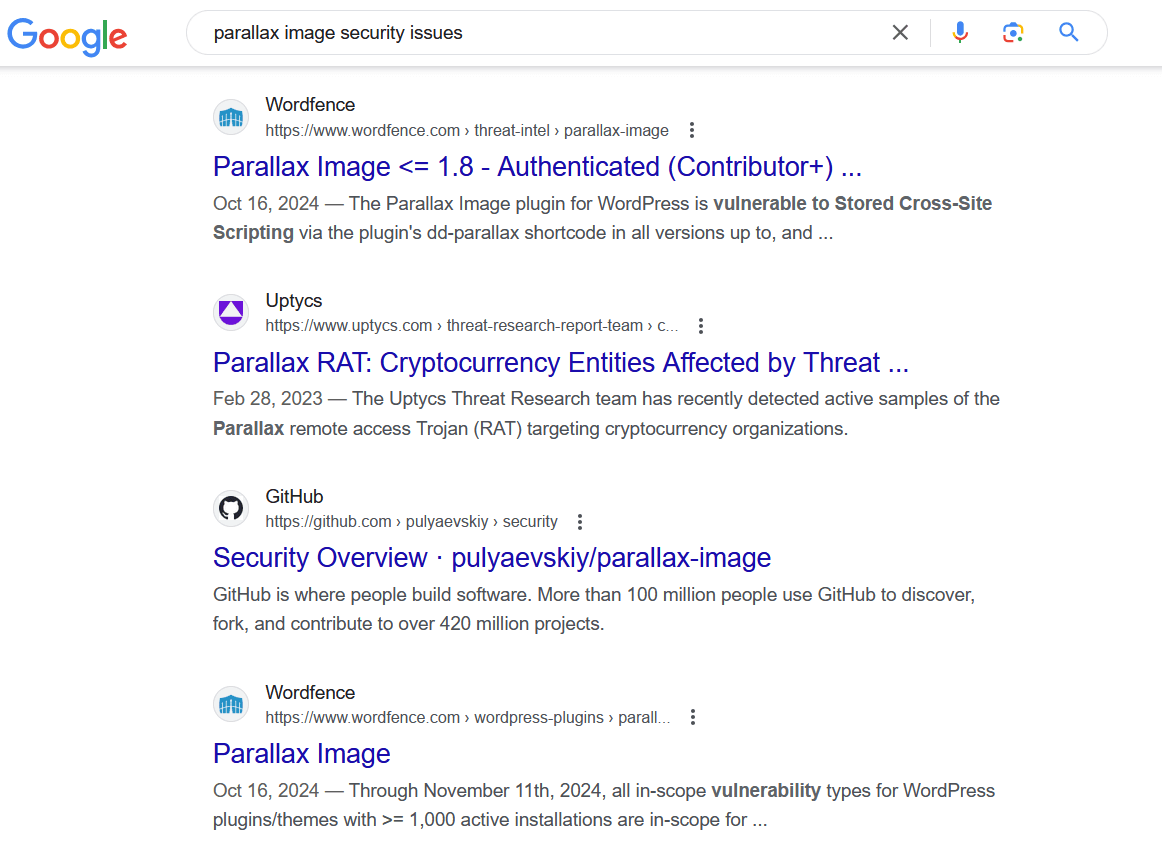Image resolution: width=1162 pixels, height=863 pixels.
Task: Open three-dot menu for GitHub result
Action: point(580,522)
